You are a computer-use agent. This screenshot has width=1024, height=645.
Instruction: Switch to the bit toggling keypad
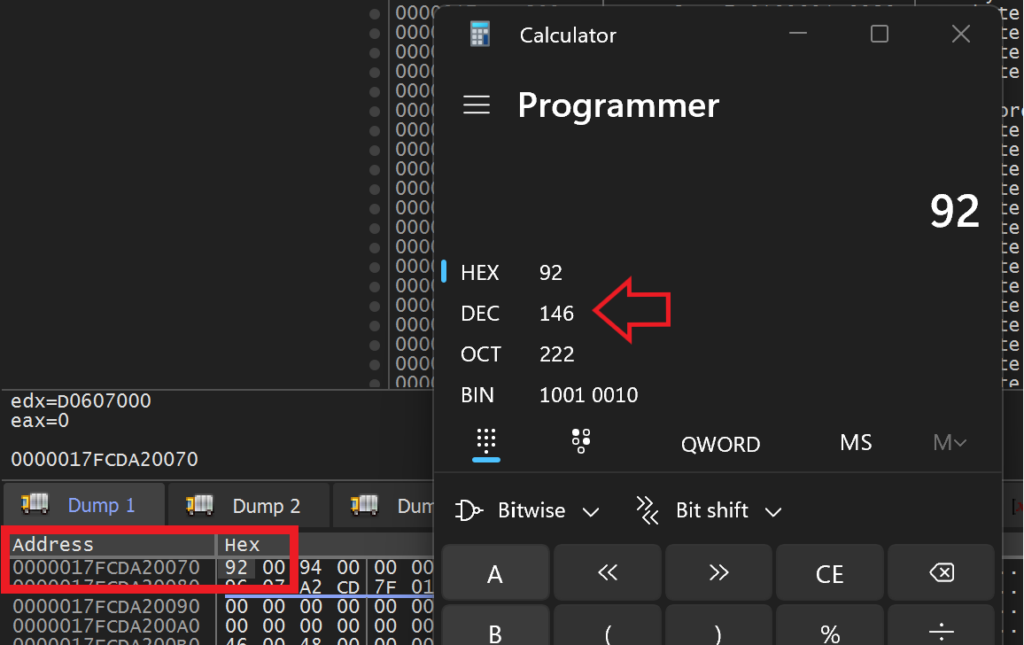[x=580, y=442]
